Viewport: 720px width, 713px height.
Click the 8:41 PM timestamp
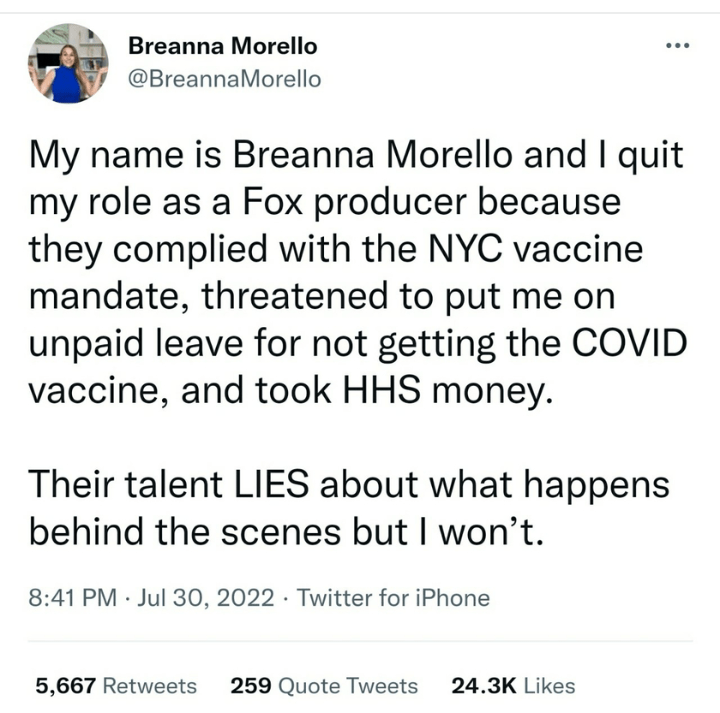pyautogui.click(x=72, y=599)
